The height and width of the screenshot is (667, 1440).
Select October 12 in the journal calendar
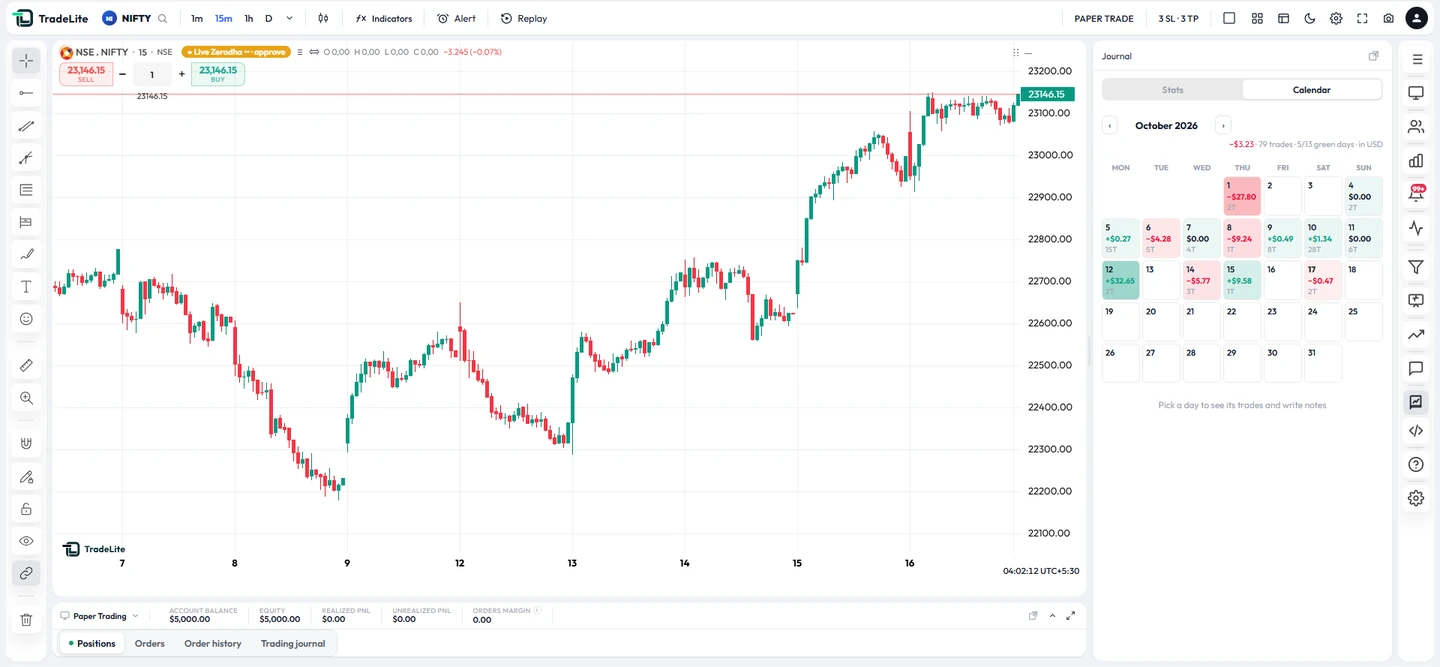1121,280
